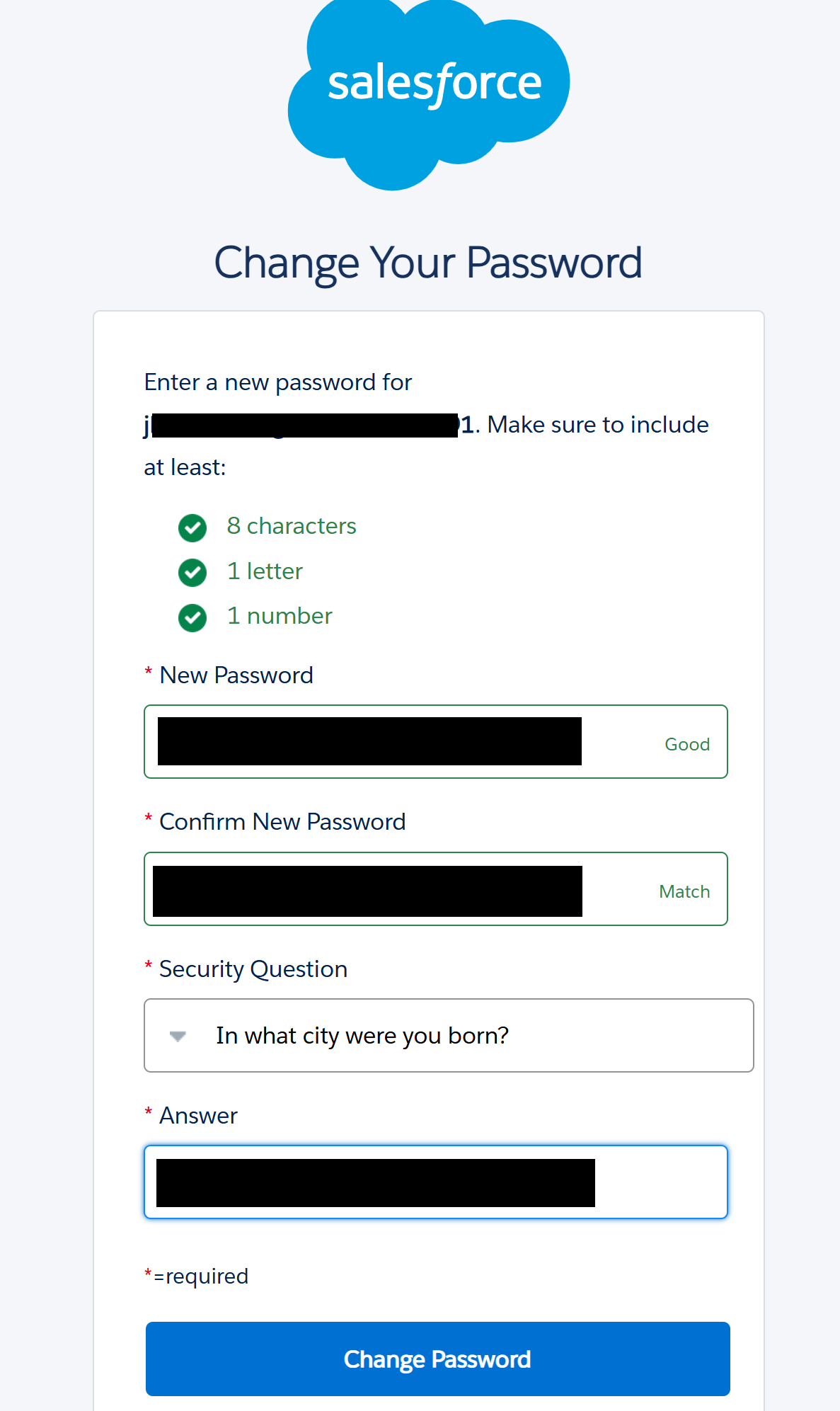
Task: Click the "Good" password strength indicator
Action: 686,744
